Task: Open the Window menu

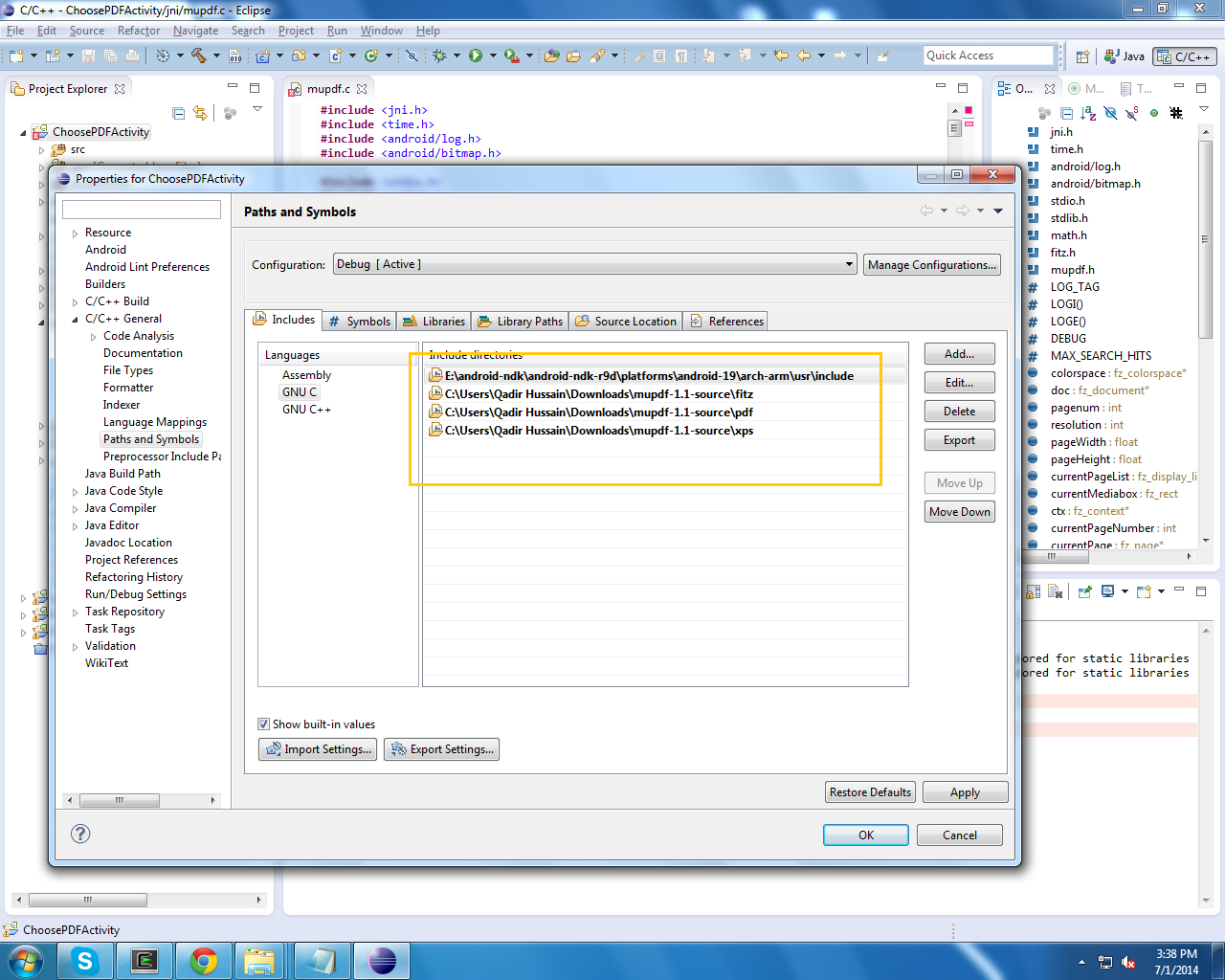Action: [x=381, y=31]
